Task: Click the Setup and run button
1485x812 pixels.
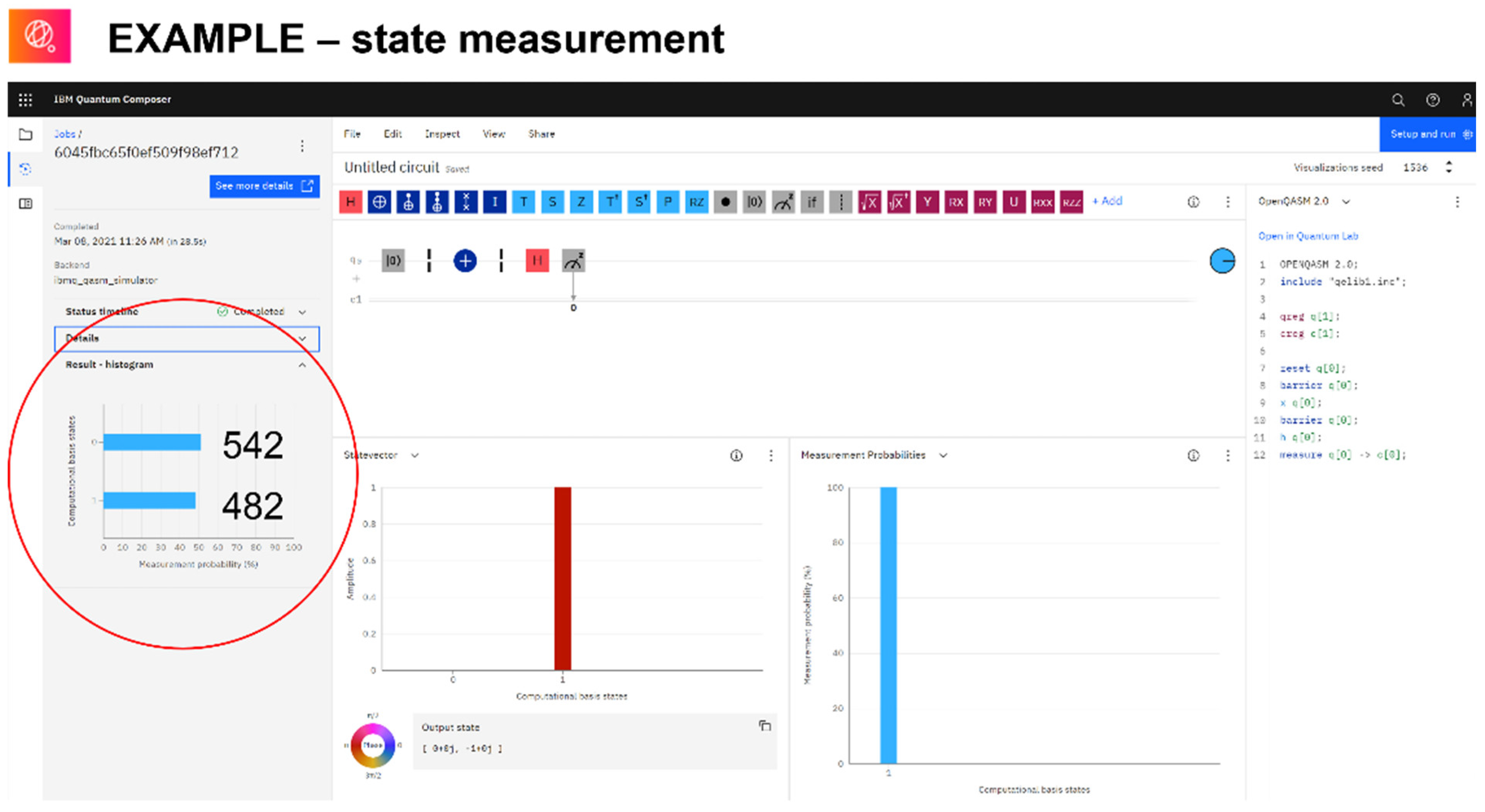Action: tap(1427, 134)
